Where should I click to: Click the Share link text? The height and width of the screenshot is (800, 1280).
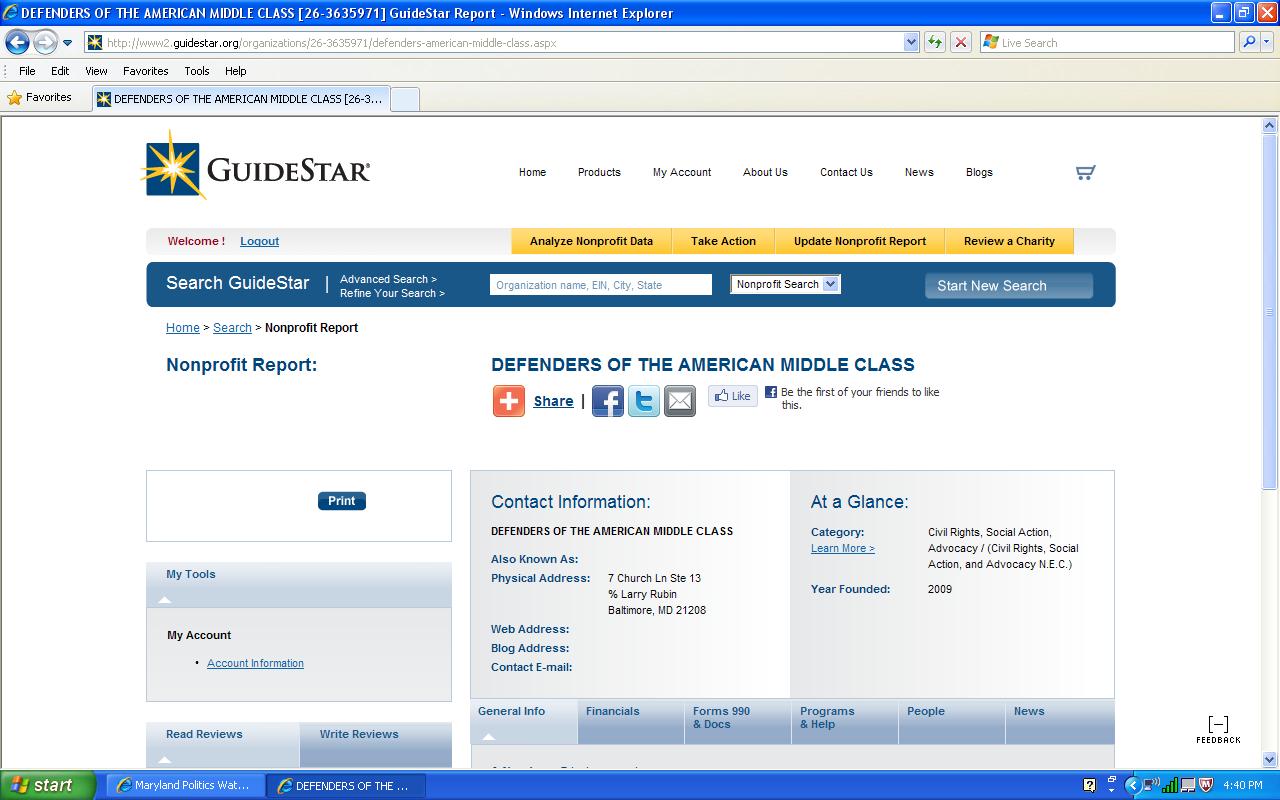(553, 401)
